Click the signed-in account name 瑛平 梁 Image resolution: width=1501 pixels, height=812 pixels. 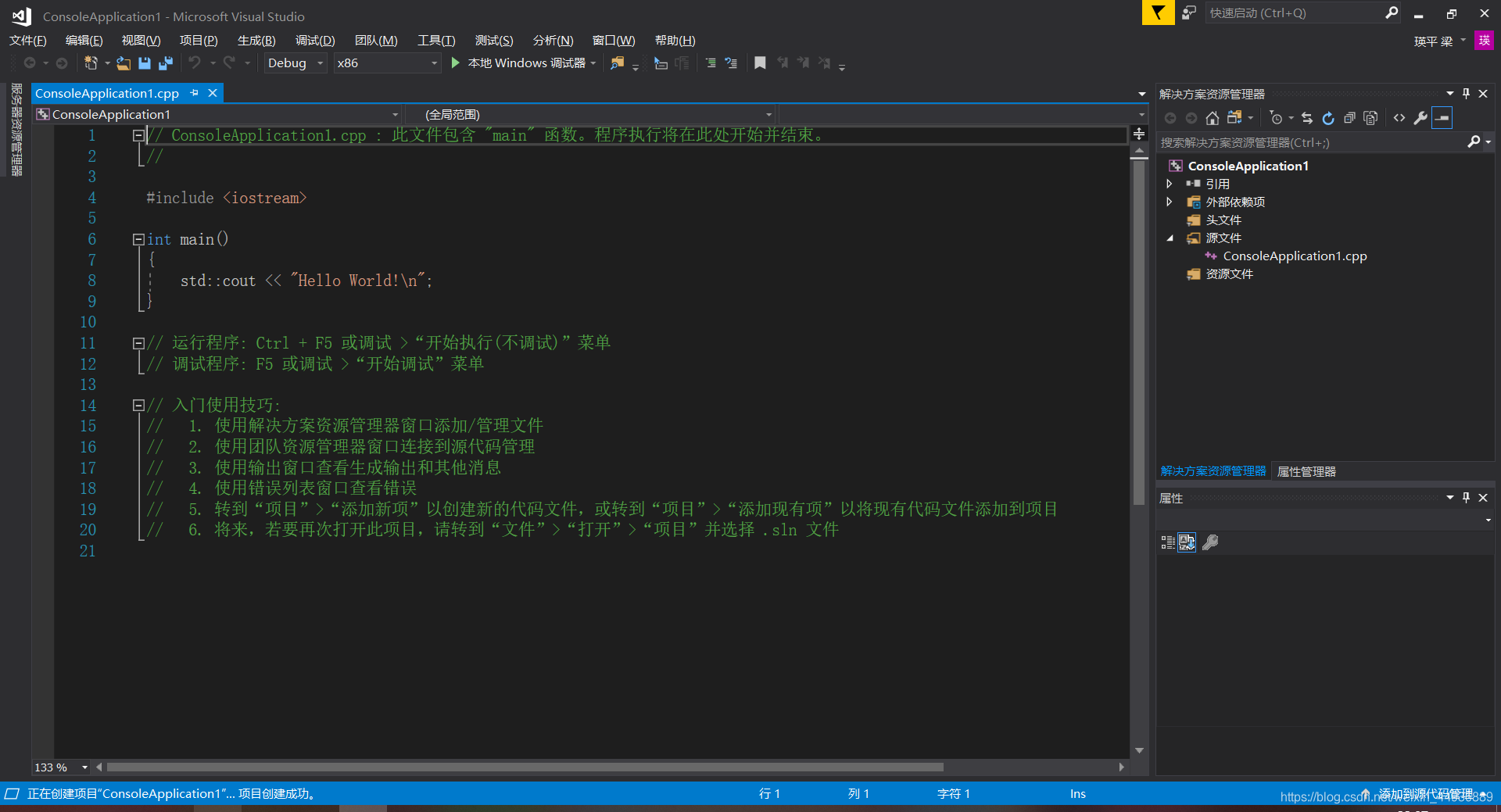click(1433, 41)
